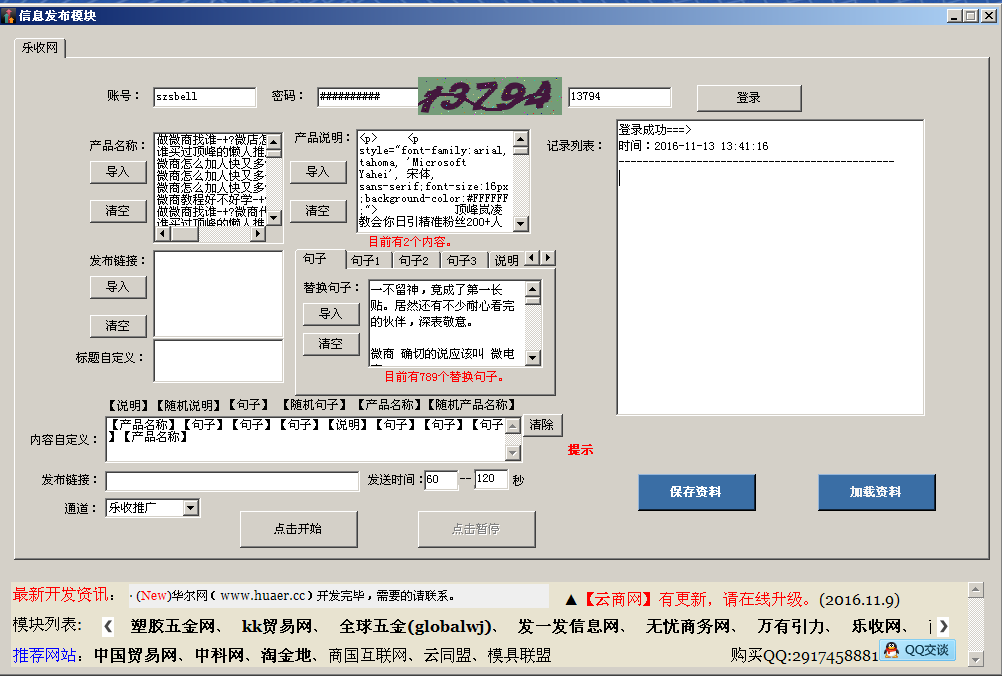Click tab strip right scroll arrow
This screenshot has height=676, width=1002.
(548, 257)
